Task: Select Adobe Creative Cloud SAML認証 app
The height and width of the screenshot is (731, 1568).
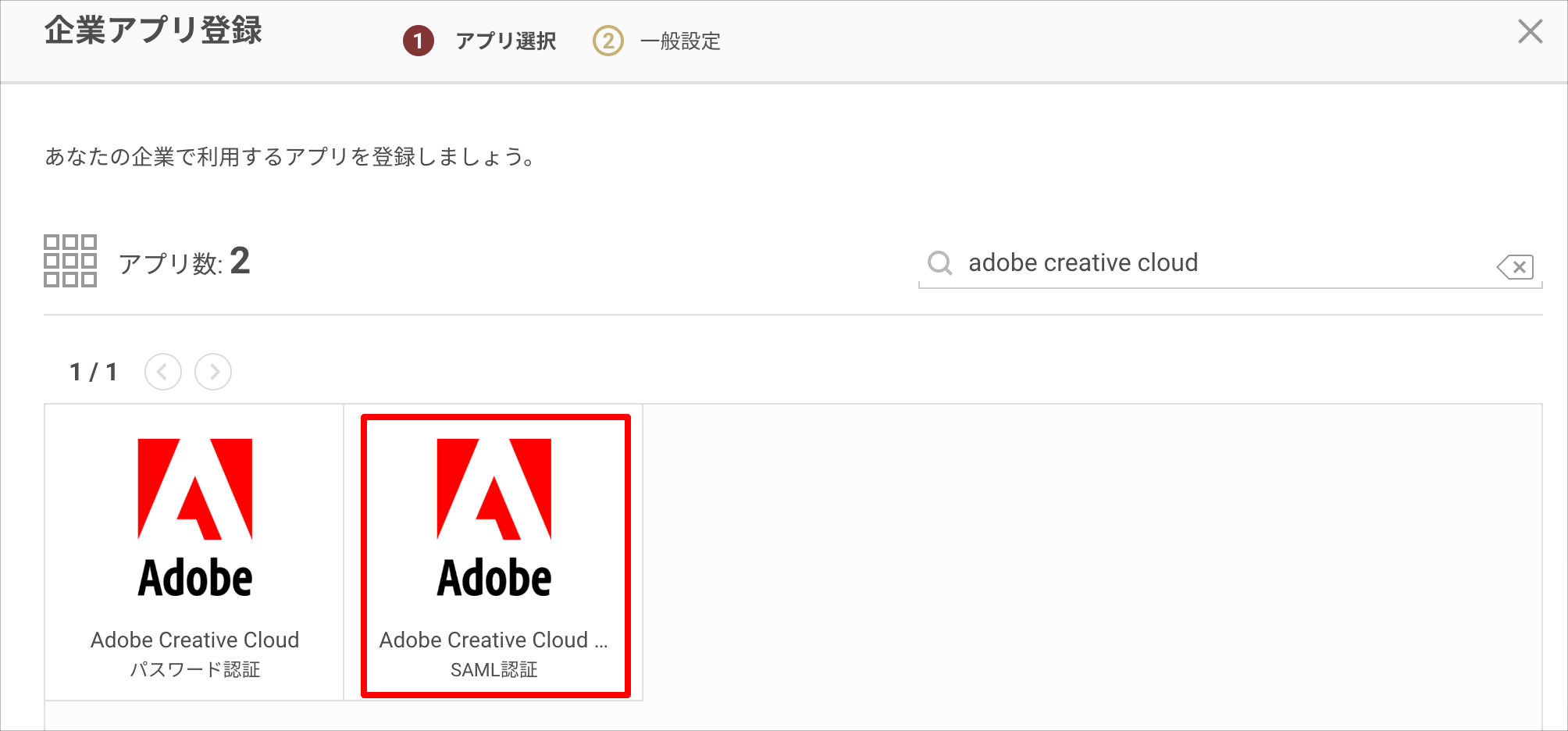Action: 494,552
